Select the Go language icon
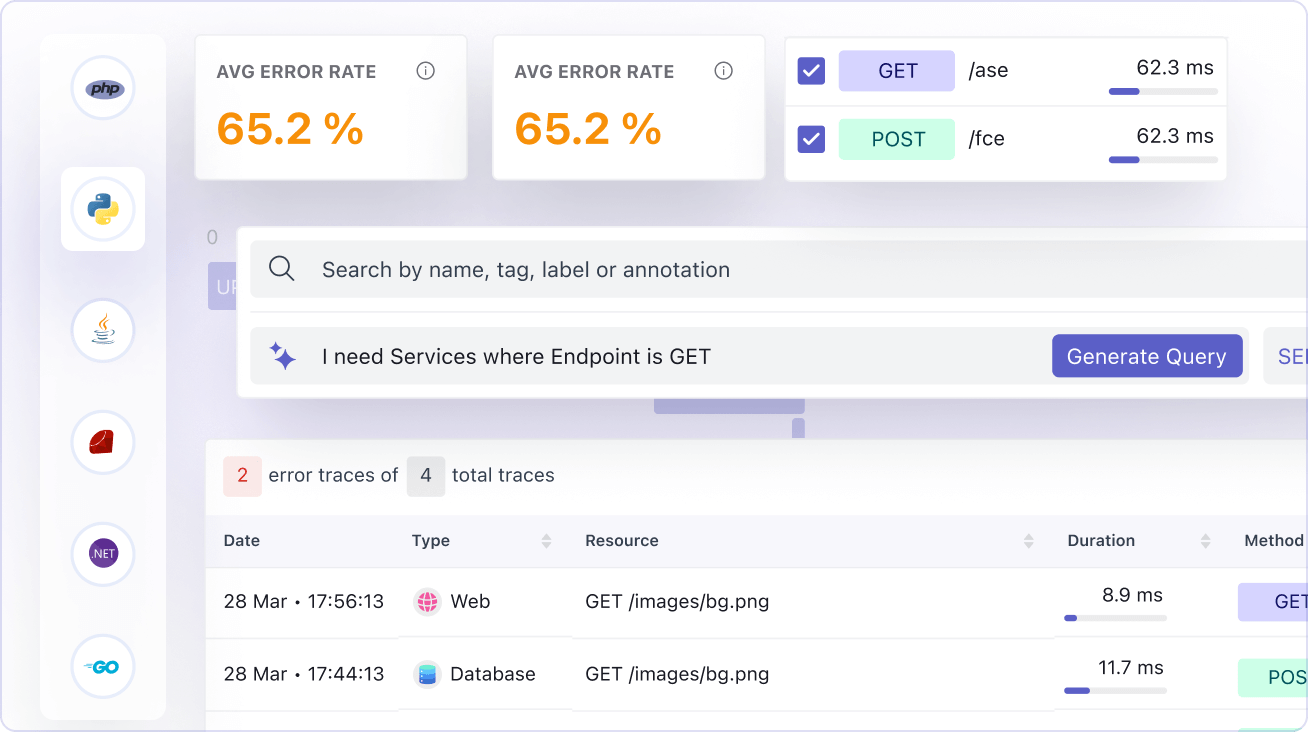Viewport: 1308px width, 732px height. 102,666
